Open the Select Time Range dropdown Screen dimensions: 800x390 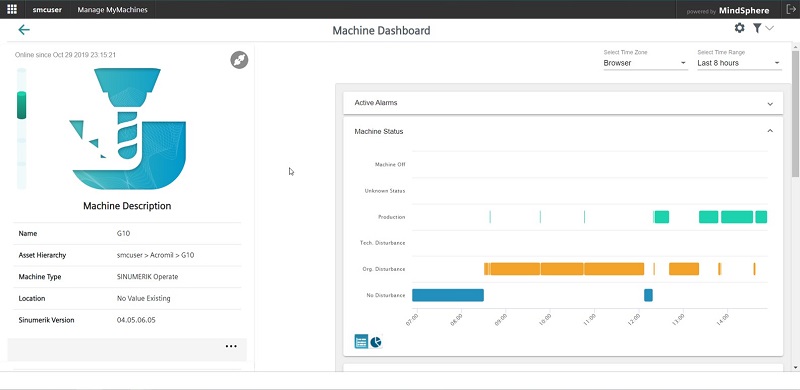tap(739, 63)
